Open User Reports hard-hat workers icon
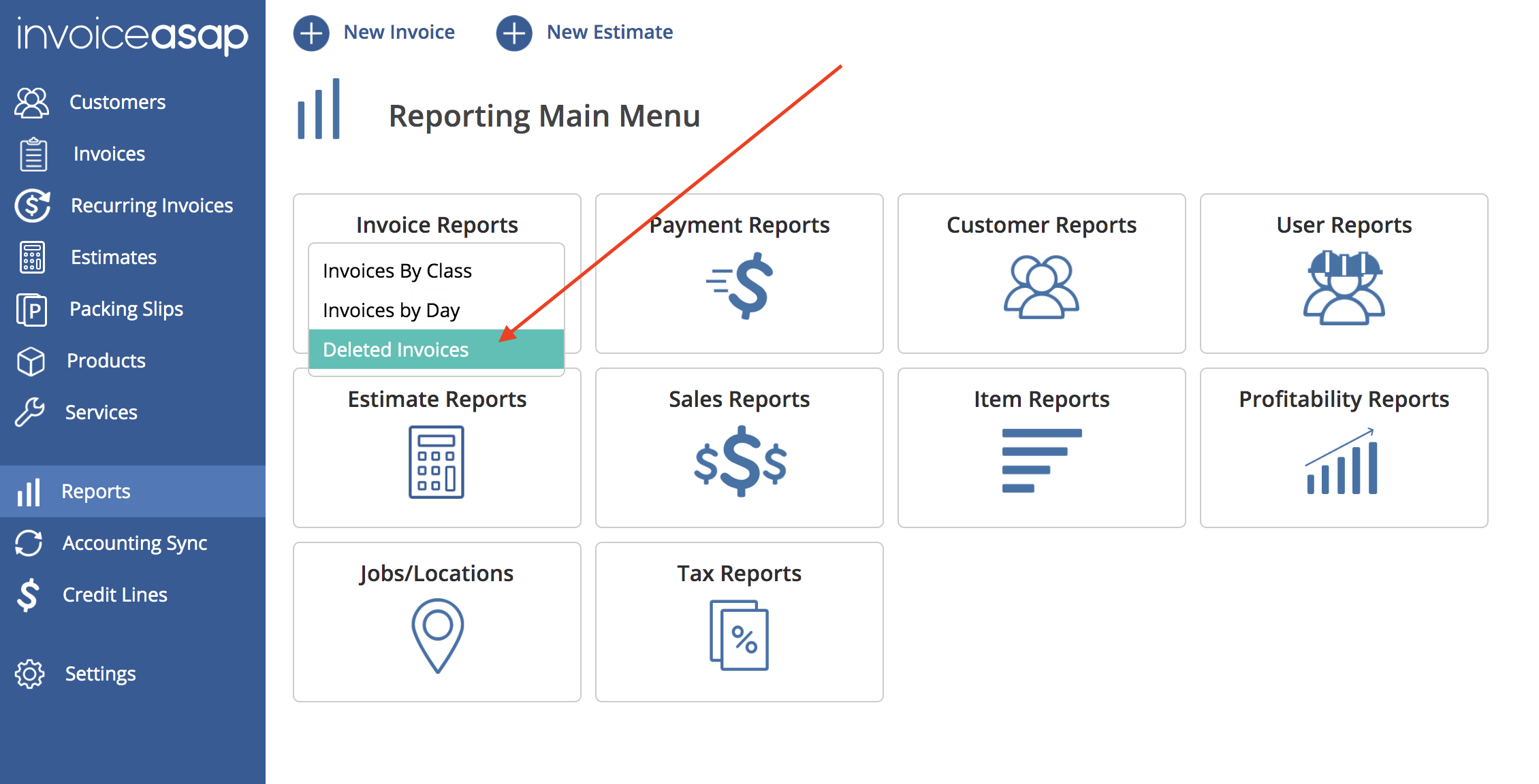This screenshot has height=784, width=1539. (x=1344, y=287)
